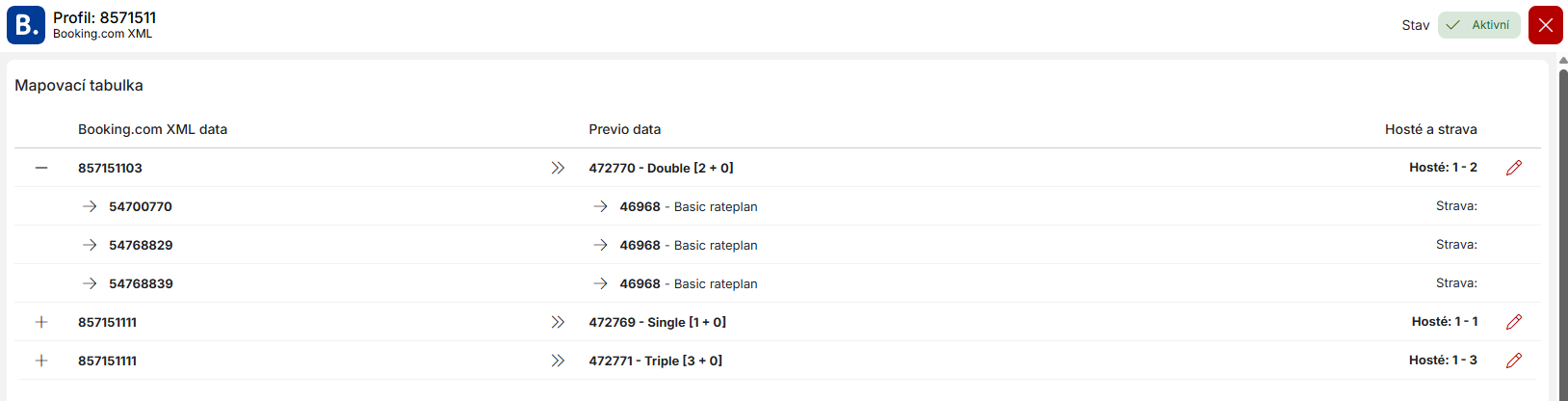
Task: Click the Previo data column header
Action: pyautogui.click(x=624, y=129)
